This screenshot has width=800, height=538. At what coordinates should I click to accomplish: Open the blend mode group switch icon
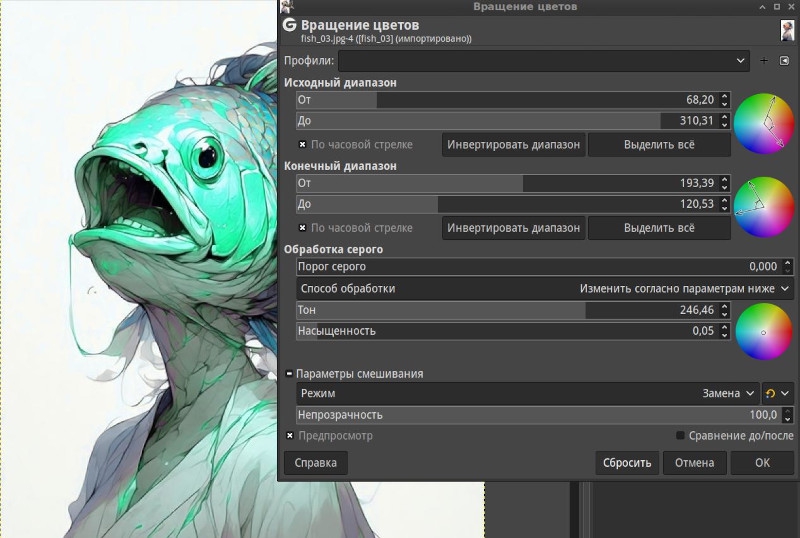777,394
